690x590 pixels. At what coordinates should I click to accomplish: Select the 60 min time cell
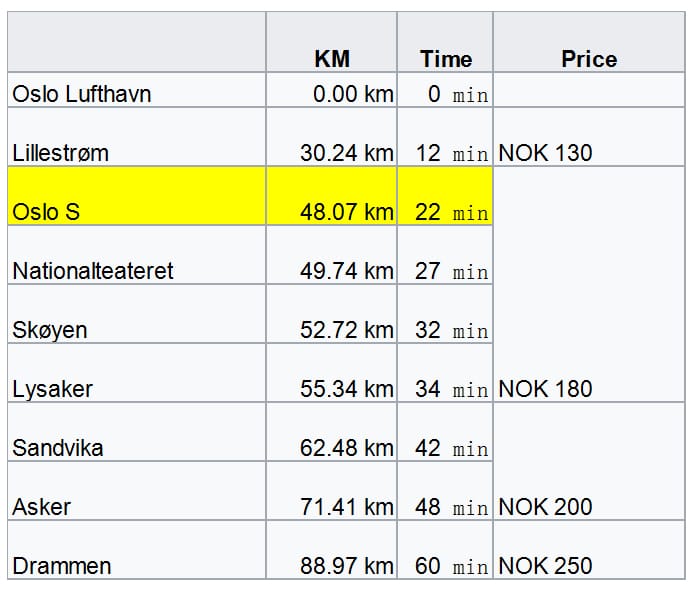pos(445,550)
